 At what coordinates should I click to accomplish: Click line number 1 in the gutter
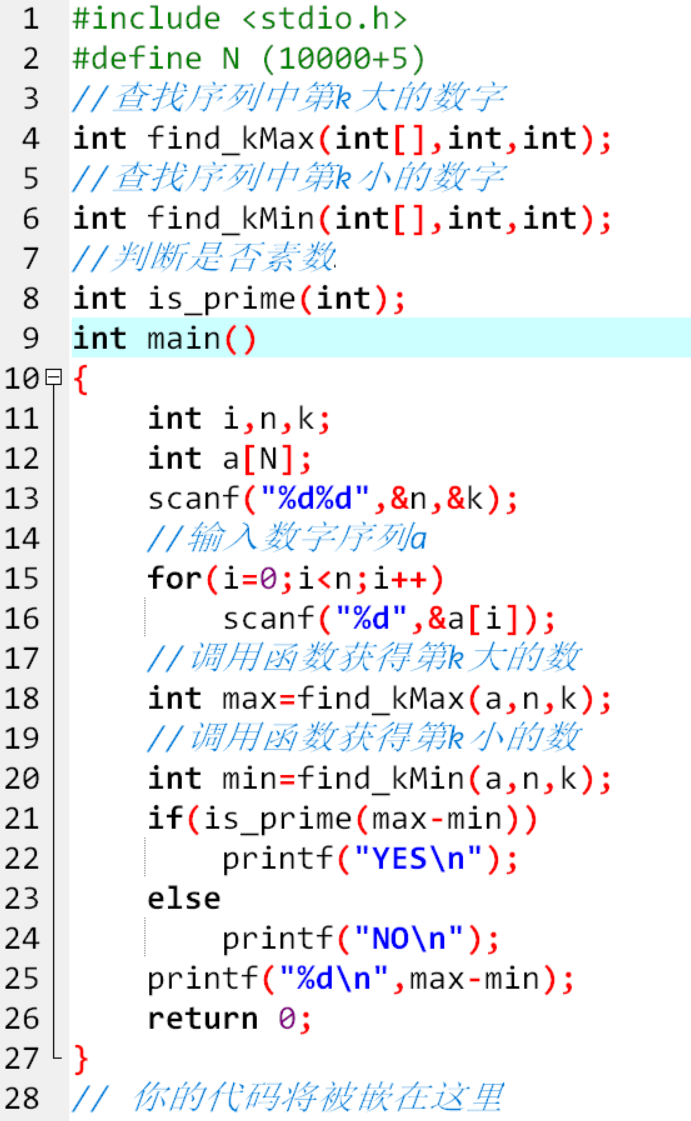click(30, 19)
